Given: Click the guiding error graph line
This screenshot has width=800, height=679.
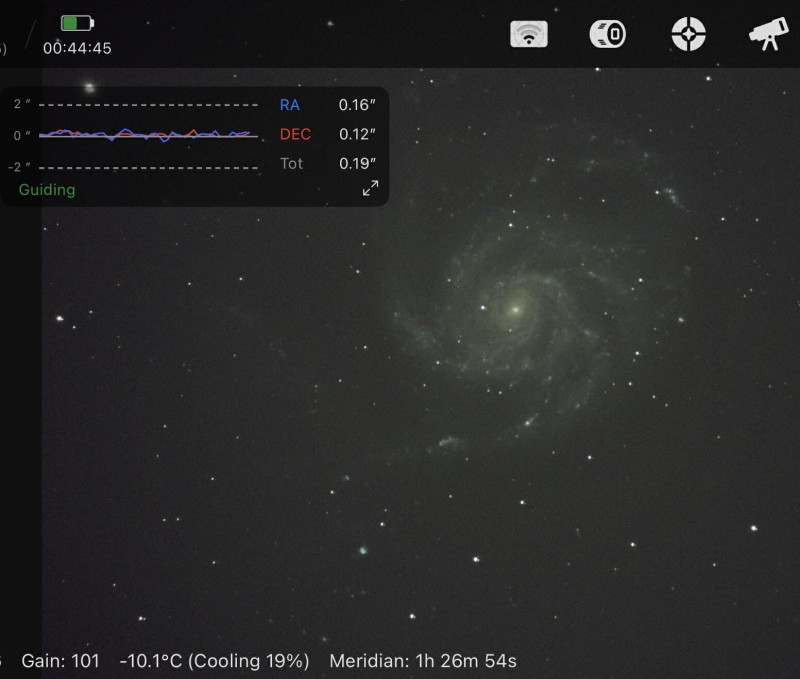Looking at the screenshot, I should [148, 135].
